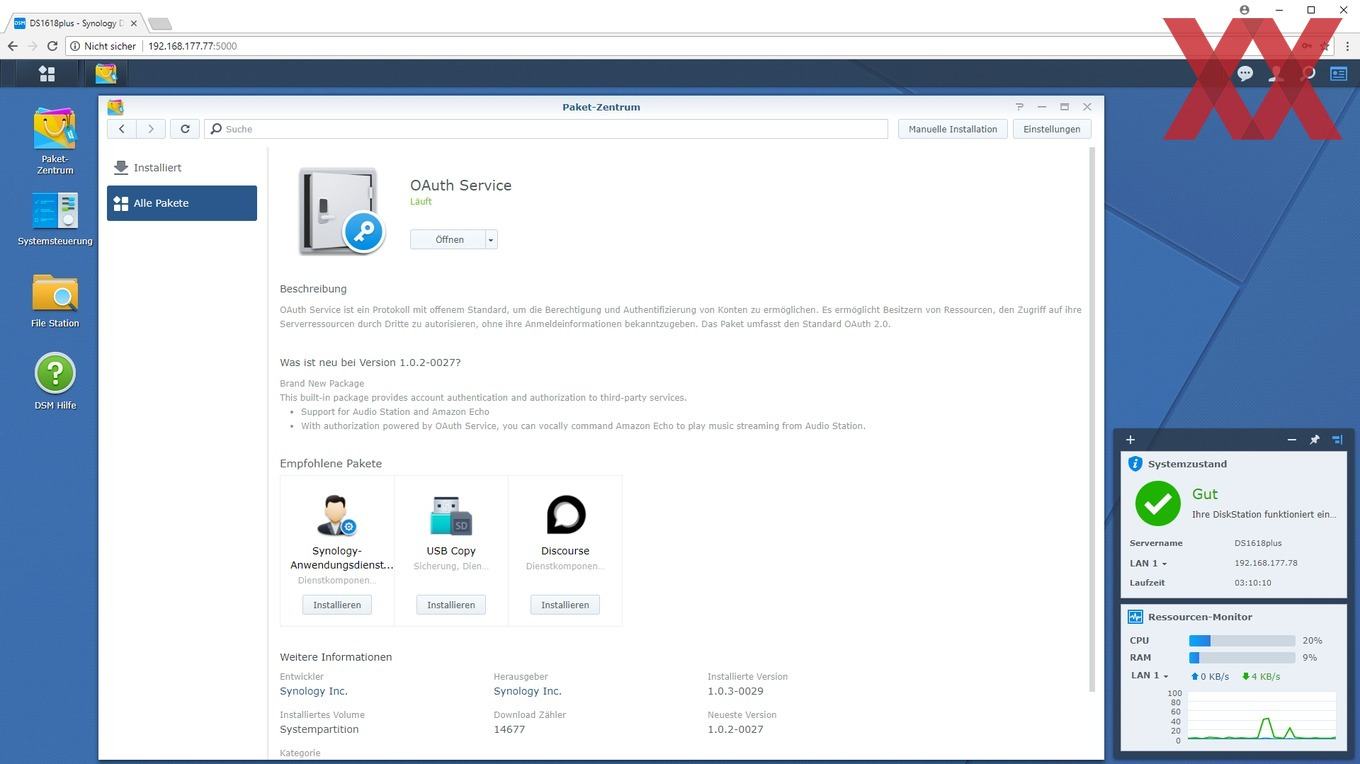Click the Systemzustand info icon
This screenshot has width=1360, height=764.
click(x=1135, y=464)
